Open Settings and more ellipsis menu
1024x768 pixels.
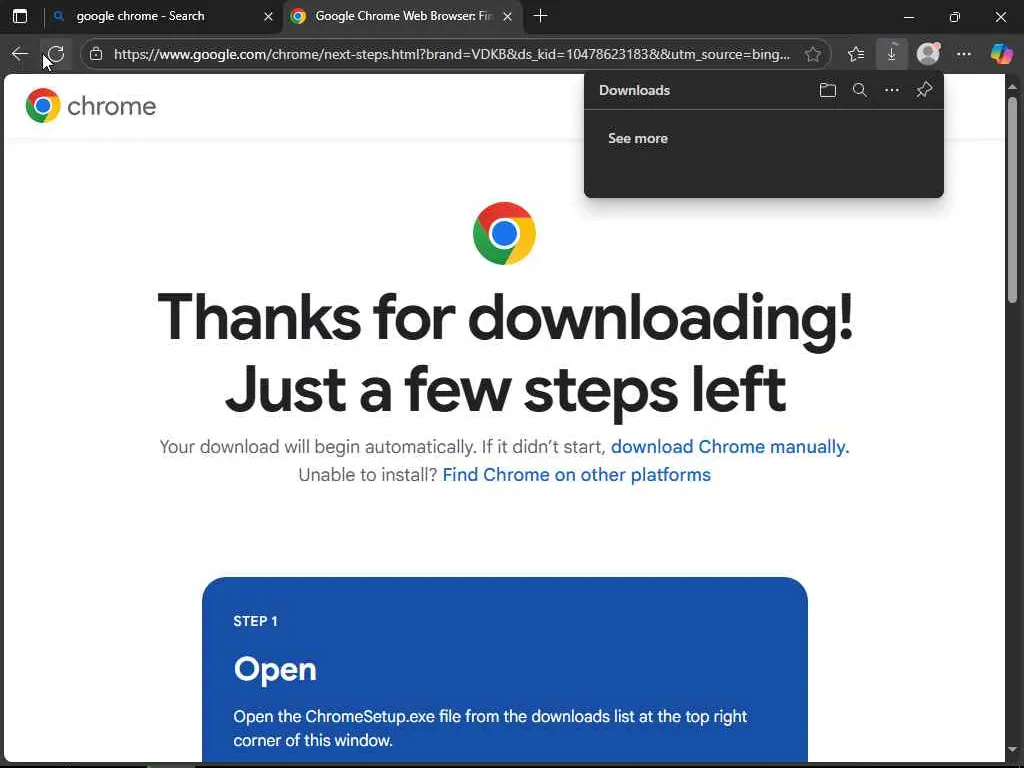pyautogui.click(x=964, y=54)
